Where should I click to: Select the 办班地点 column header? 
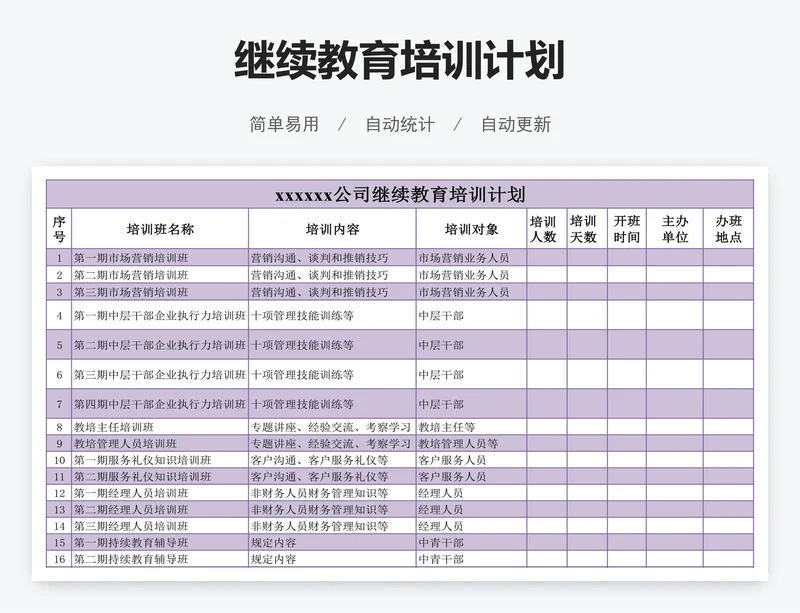tap(729, 229)
